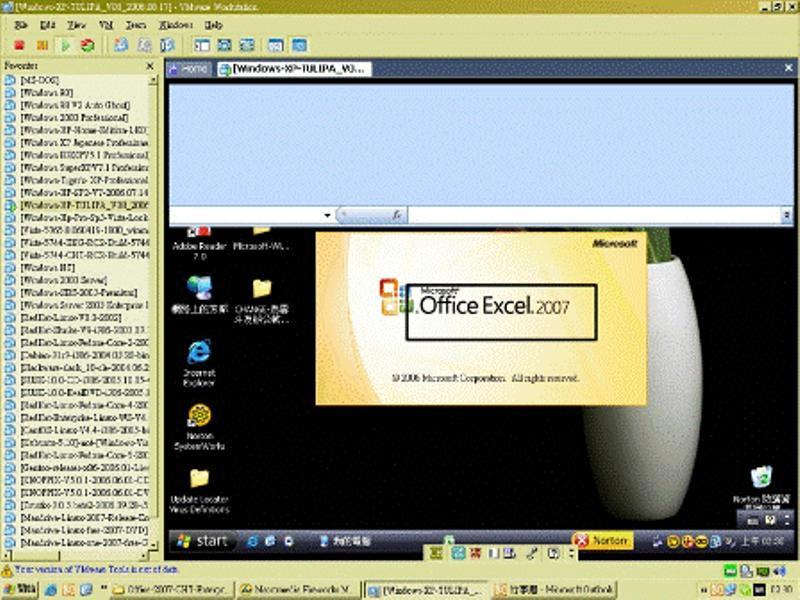Click the Console view toolbar icon
The image size is (800, 600).
click(299, 45)
